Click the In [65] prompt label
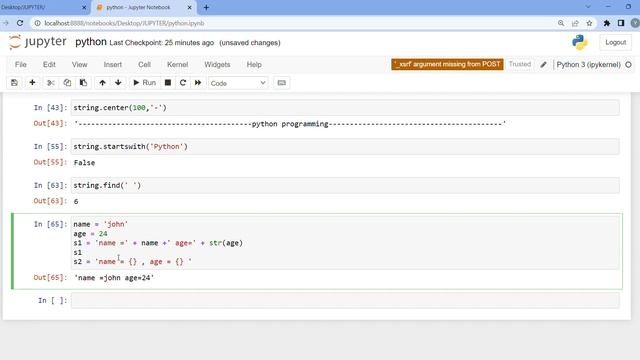Screen dimensions: 640x360 click(50, 224)
